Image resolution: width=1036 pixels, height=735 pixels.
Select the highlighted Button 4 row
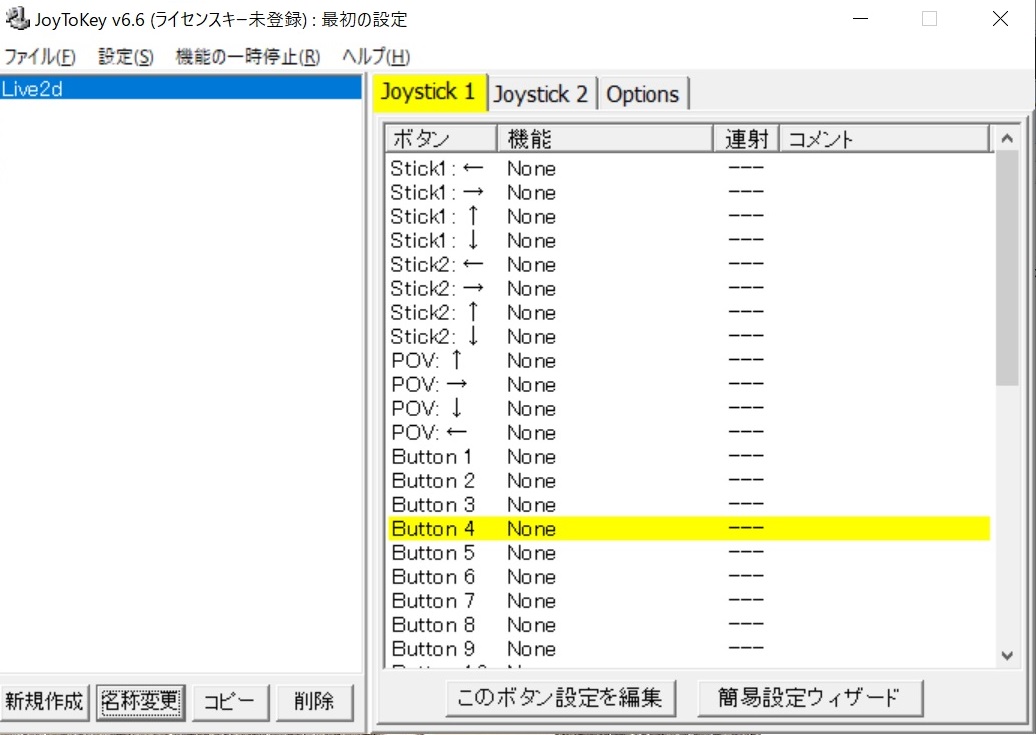pyautogui.click(x=600, y=528)
